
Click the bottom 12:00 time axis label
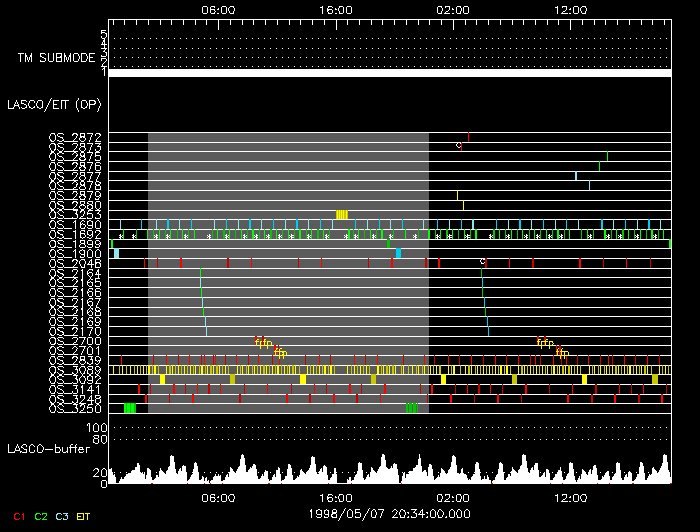[x=571, y=498]
